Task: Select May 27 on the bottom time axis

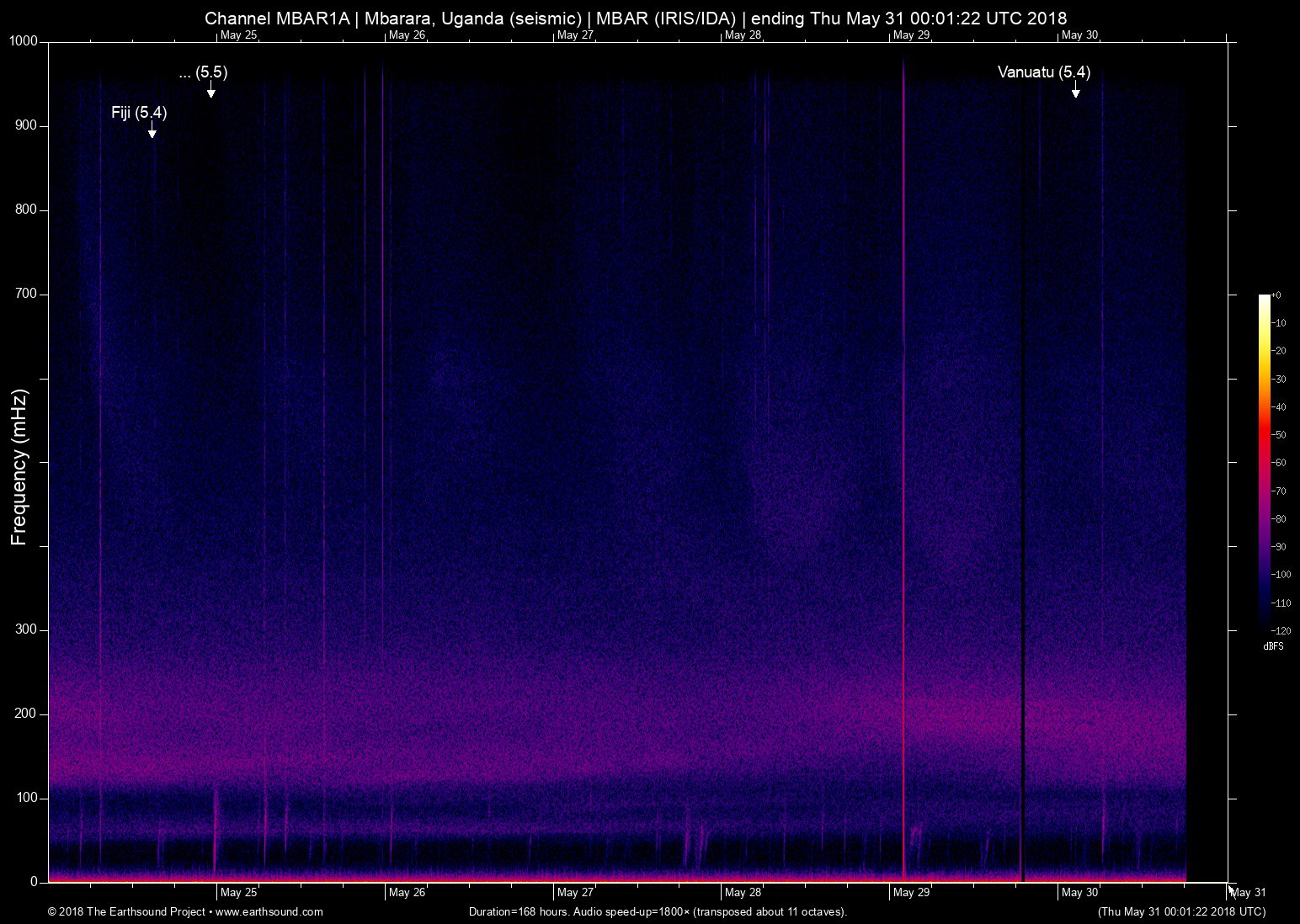Action: tap(575, 892)
